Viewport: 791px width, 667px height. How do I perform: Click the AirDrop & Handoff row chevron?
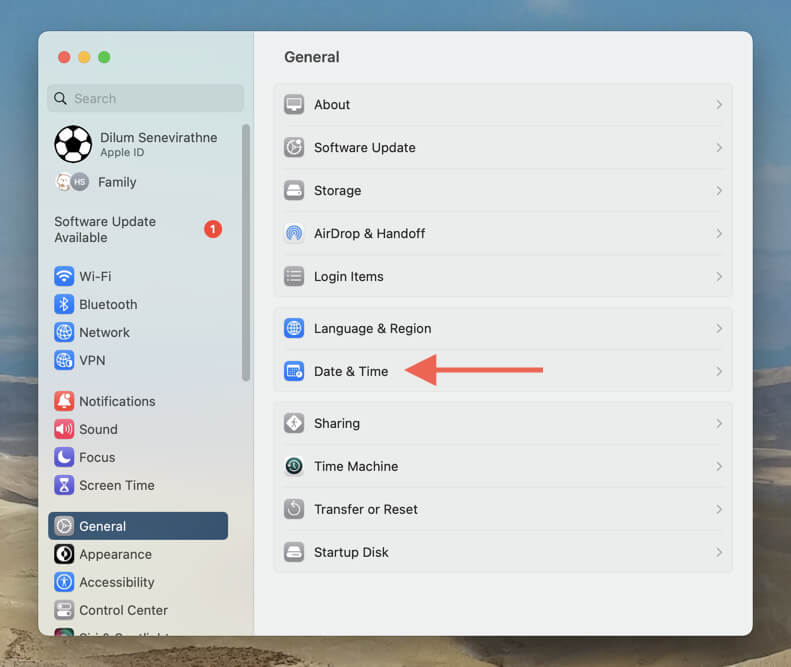pyautogui.click(x=719, y=233)
